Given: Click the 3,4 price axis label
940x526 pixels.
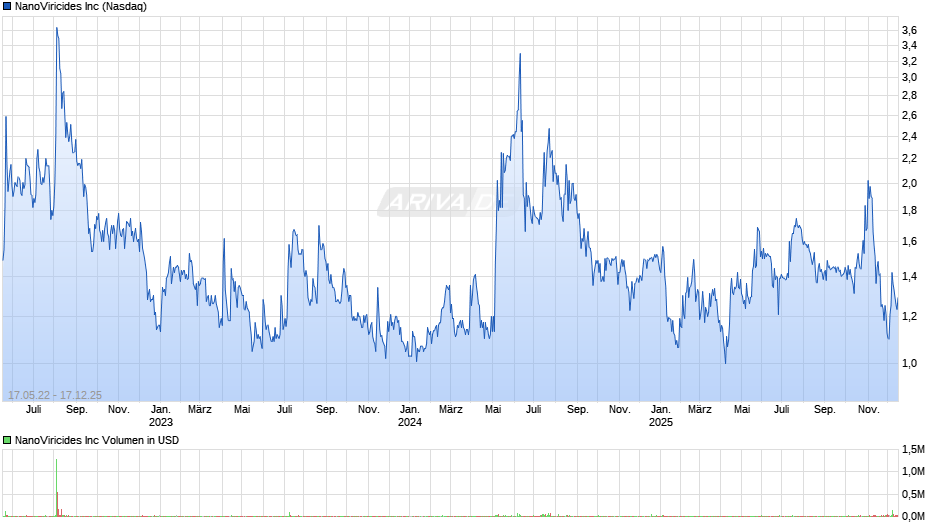Looking at the screenshot, I should point(909,46).
